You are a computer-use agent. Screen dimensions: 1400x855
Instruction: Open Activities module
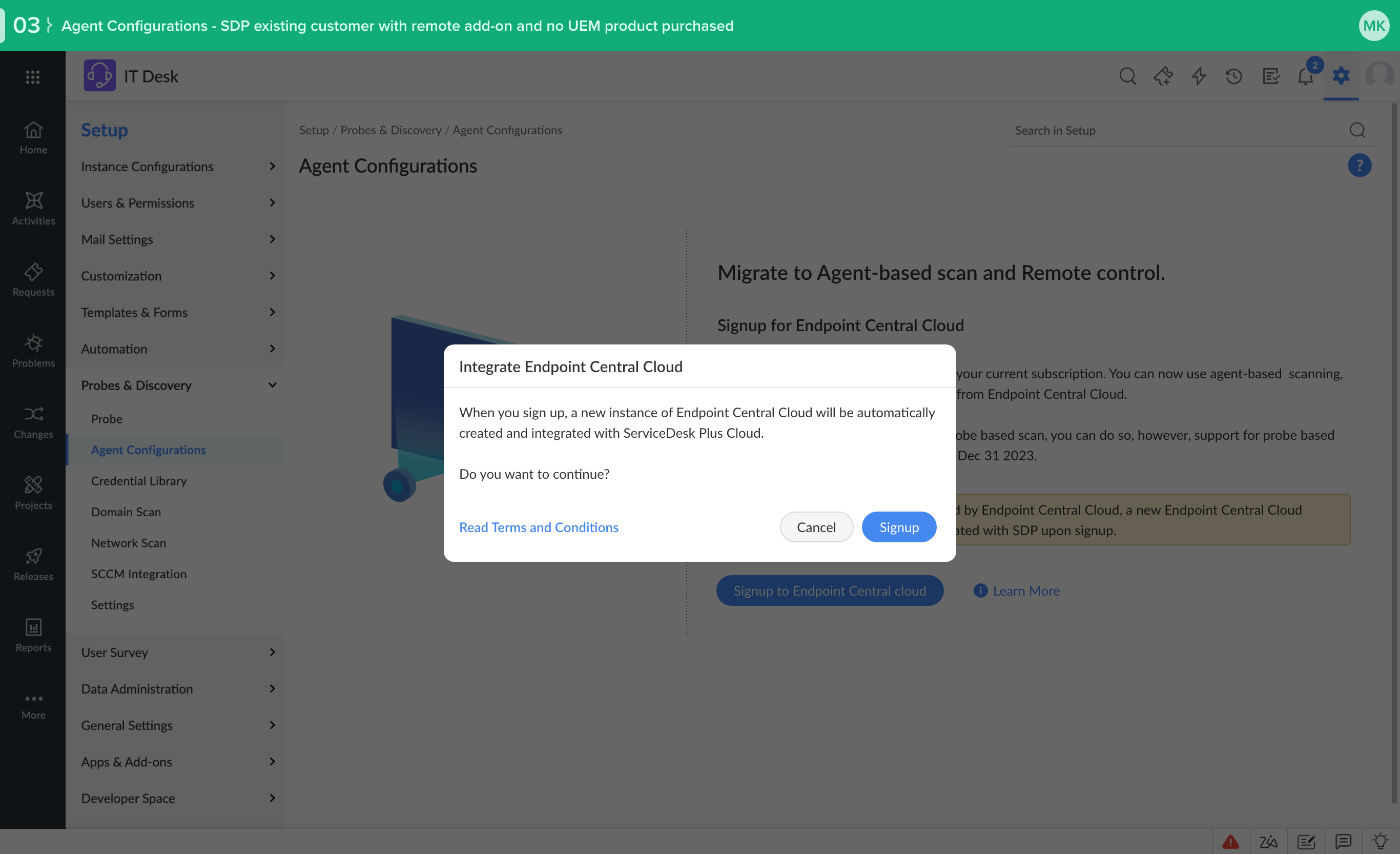[x=33, y=209]
